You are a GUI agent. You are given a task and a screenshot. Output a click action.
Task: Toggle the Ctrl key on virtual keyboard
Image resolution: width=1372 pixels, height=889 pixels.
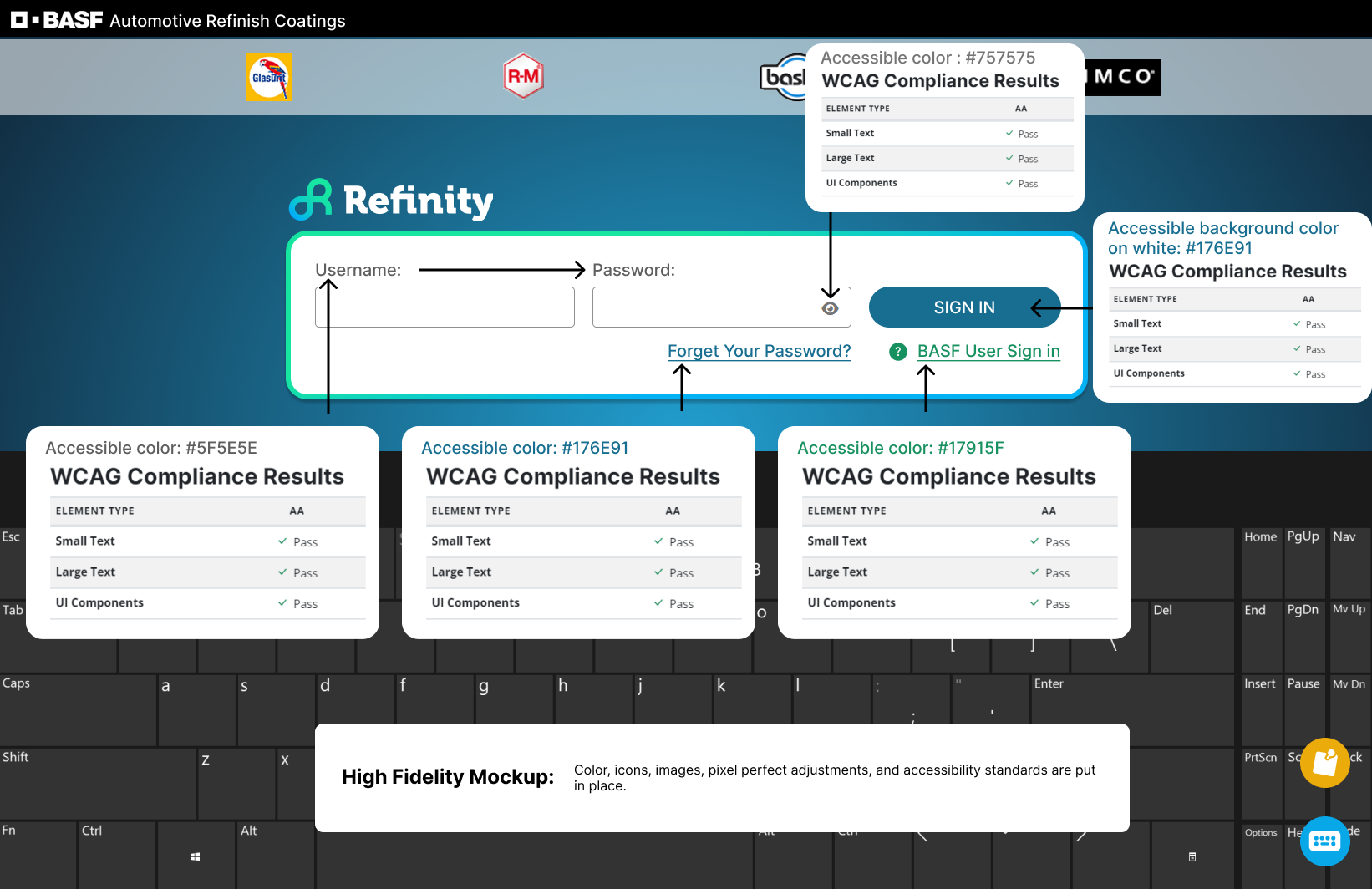point(117,856)
